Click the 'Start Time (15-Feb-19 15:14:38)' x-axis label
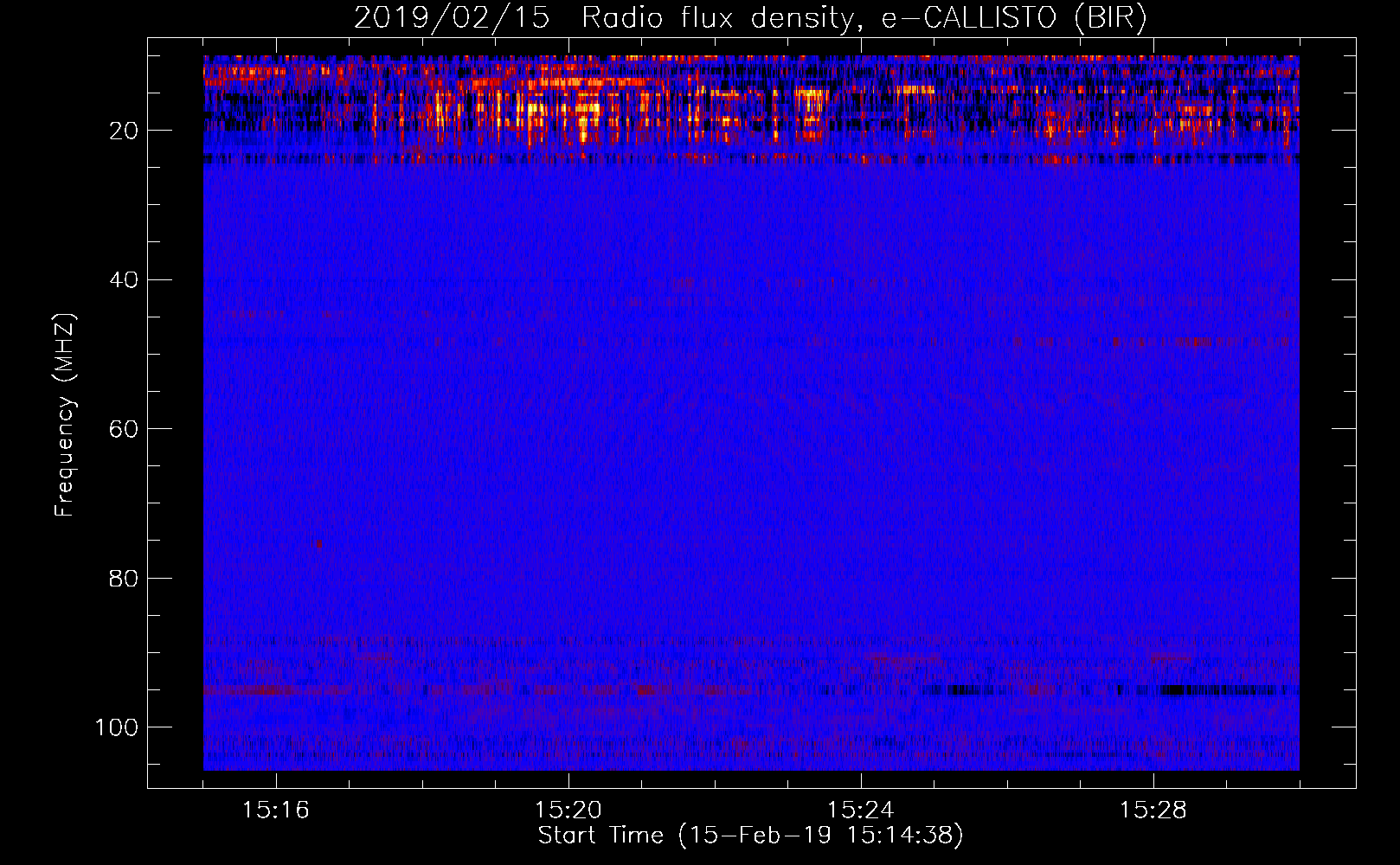1400x865 pixels. click(x=750, y=836)
